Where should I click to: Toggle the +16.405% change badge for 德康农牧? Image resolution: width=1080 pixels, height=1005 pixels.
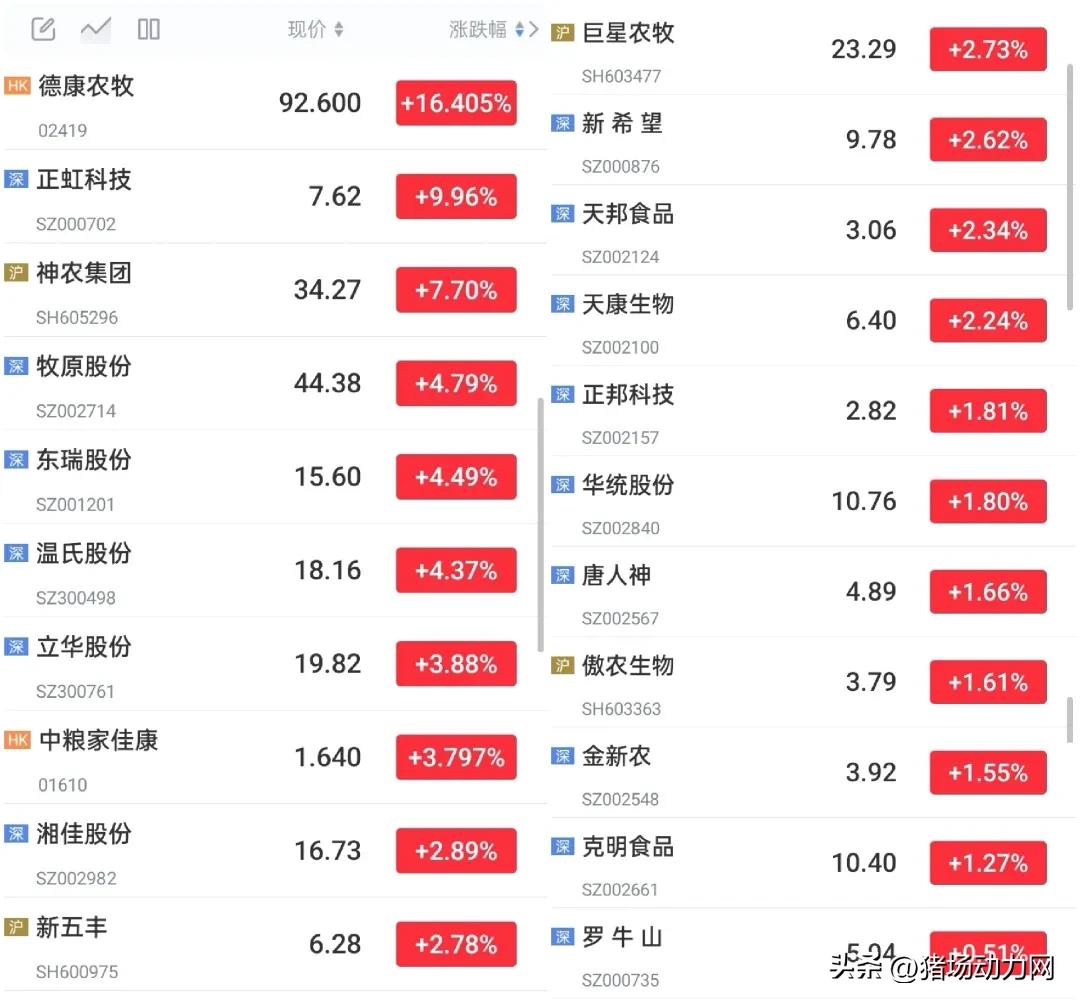[456, 103]
